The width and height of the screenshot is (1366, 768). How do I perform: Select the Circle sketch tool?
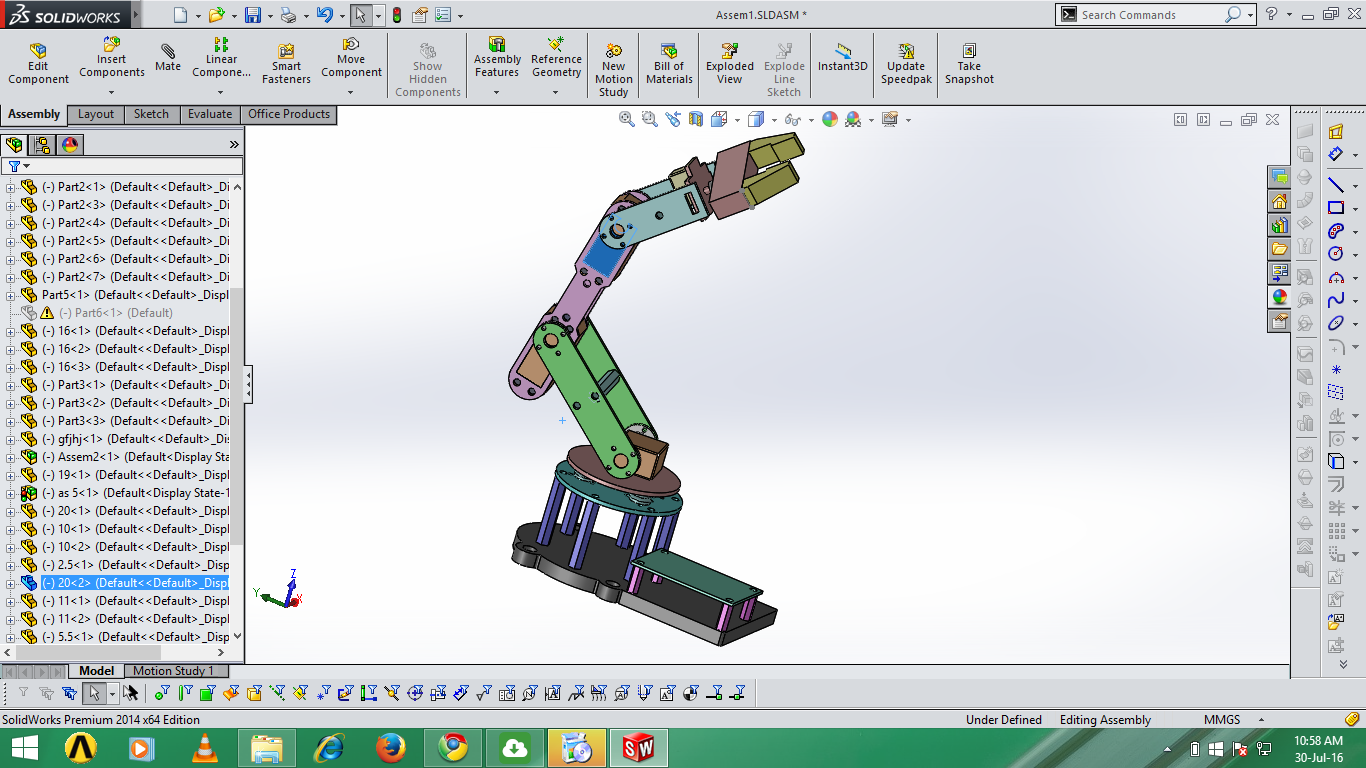(1336, 254)
